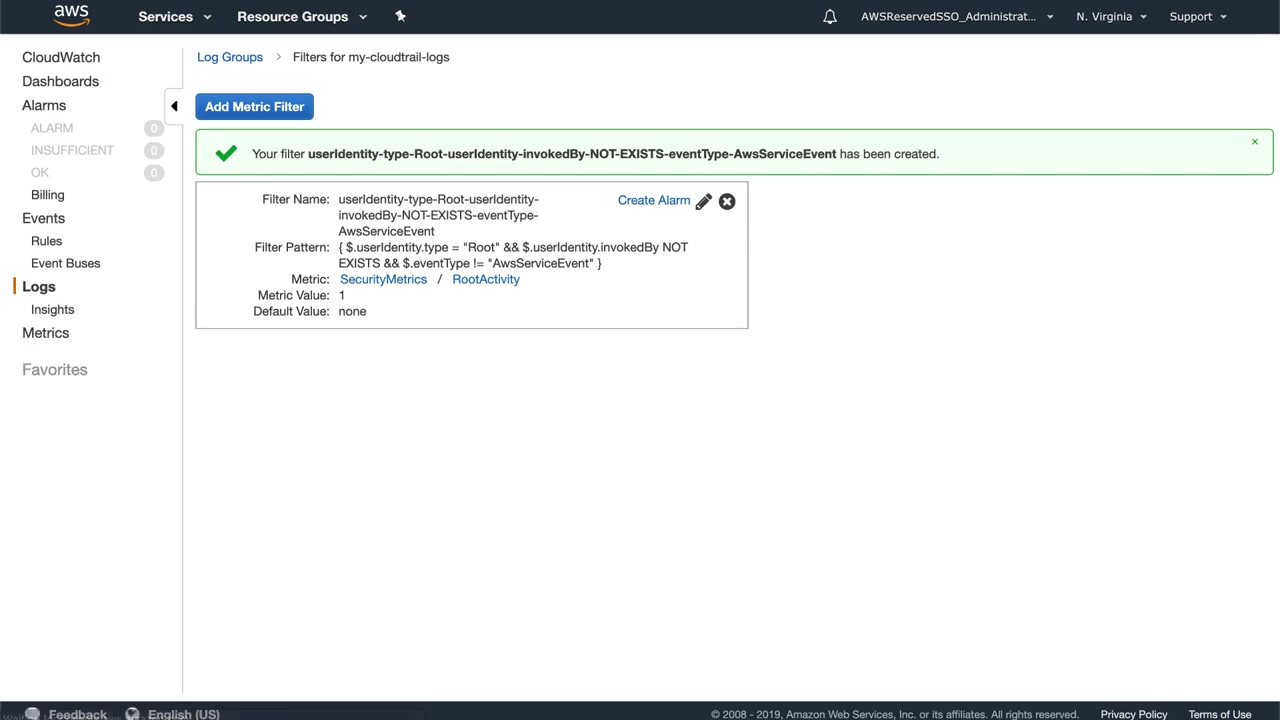Click the Add Metric Filter button

coord(254,106)
